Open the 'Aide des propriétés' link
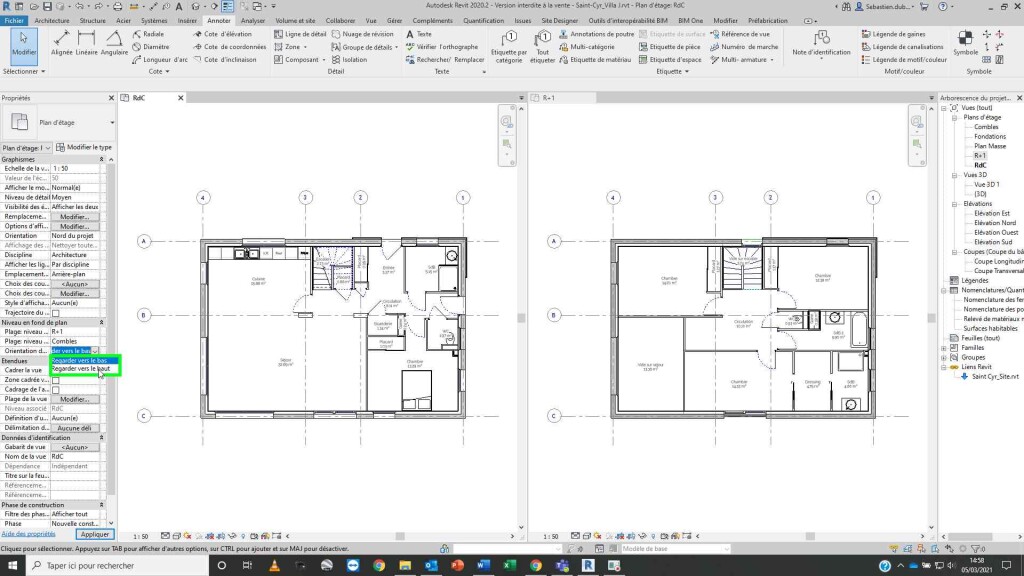The image size is (1024, 576). point(27,535)
